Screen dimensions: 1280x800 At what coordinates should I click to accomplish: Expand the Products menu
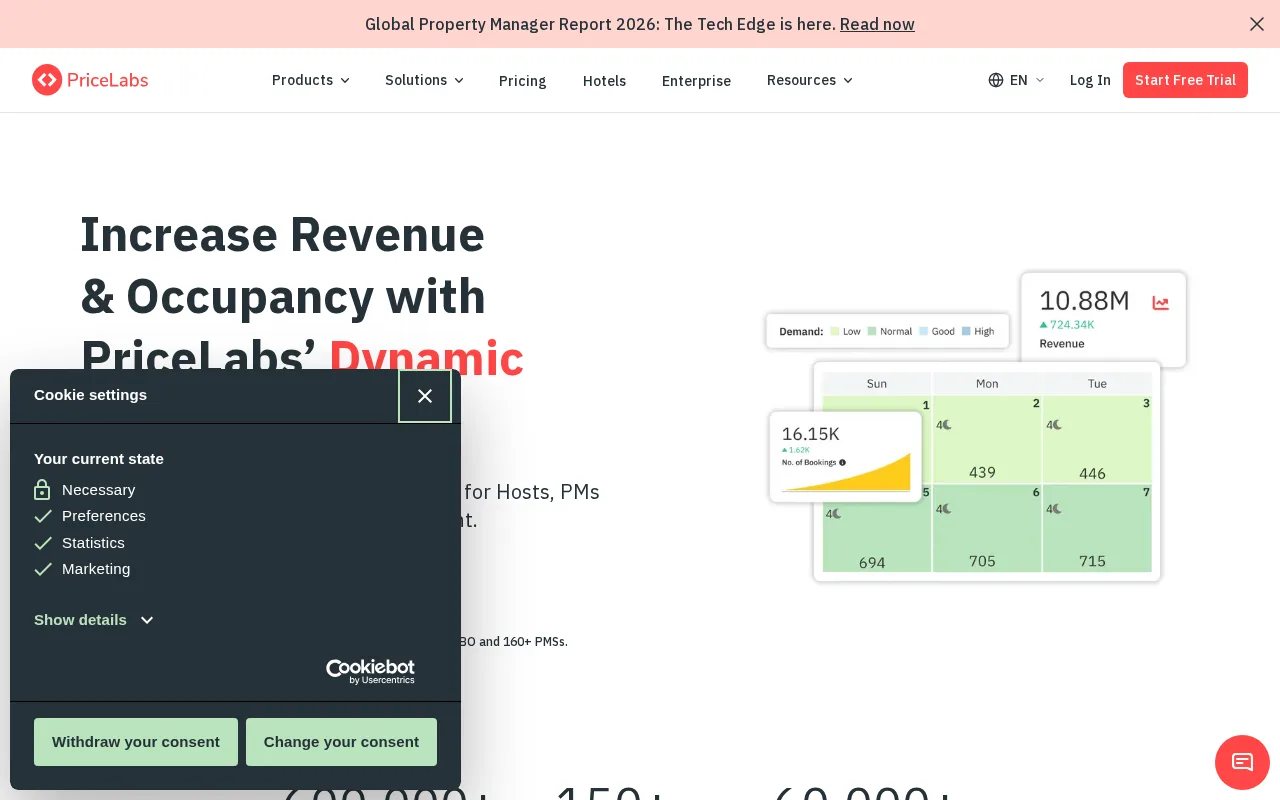click(311, 80)
